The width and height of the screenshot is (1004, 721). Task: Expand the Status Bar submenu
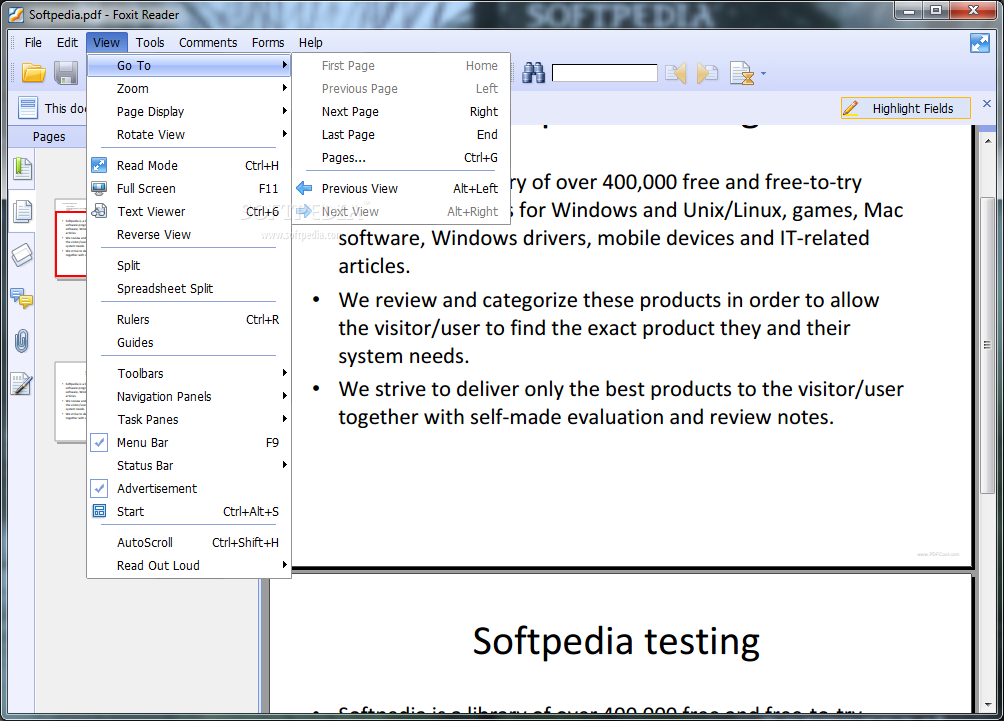189,466
